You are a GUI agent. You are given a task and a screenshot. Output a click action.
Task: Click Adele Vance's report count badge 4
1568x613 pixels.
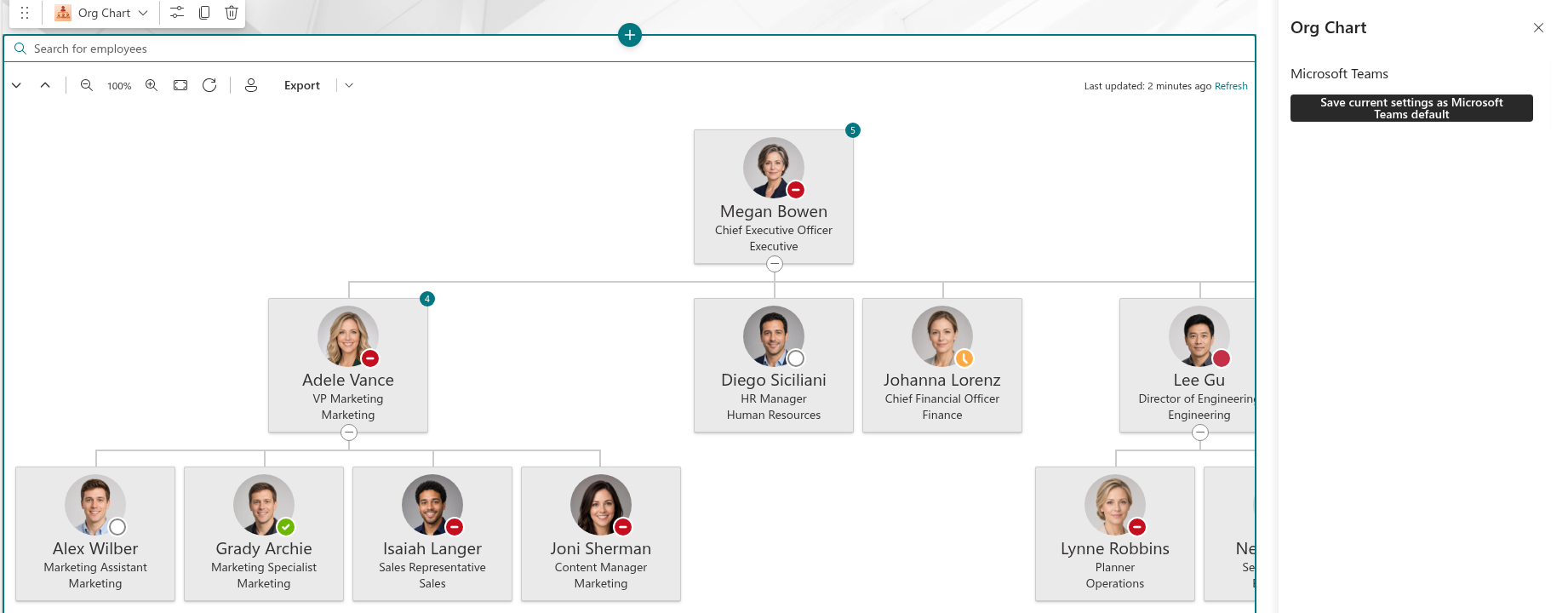(427, 299)
